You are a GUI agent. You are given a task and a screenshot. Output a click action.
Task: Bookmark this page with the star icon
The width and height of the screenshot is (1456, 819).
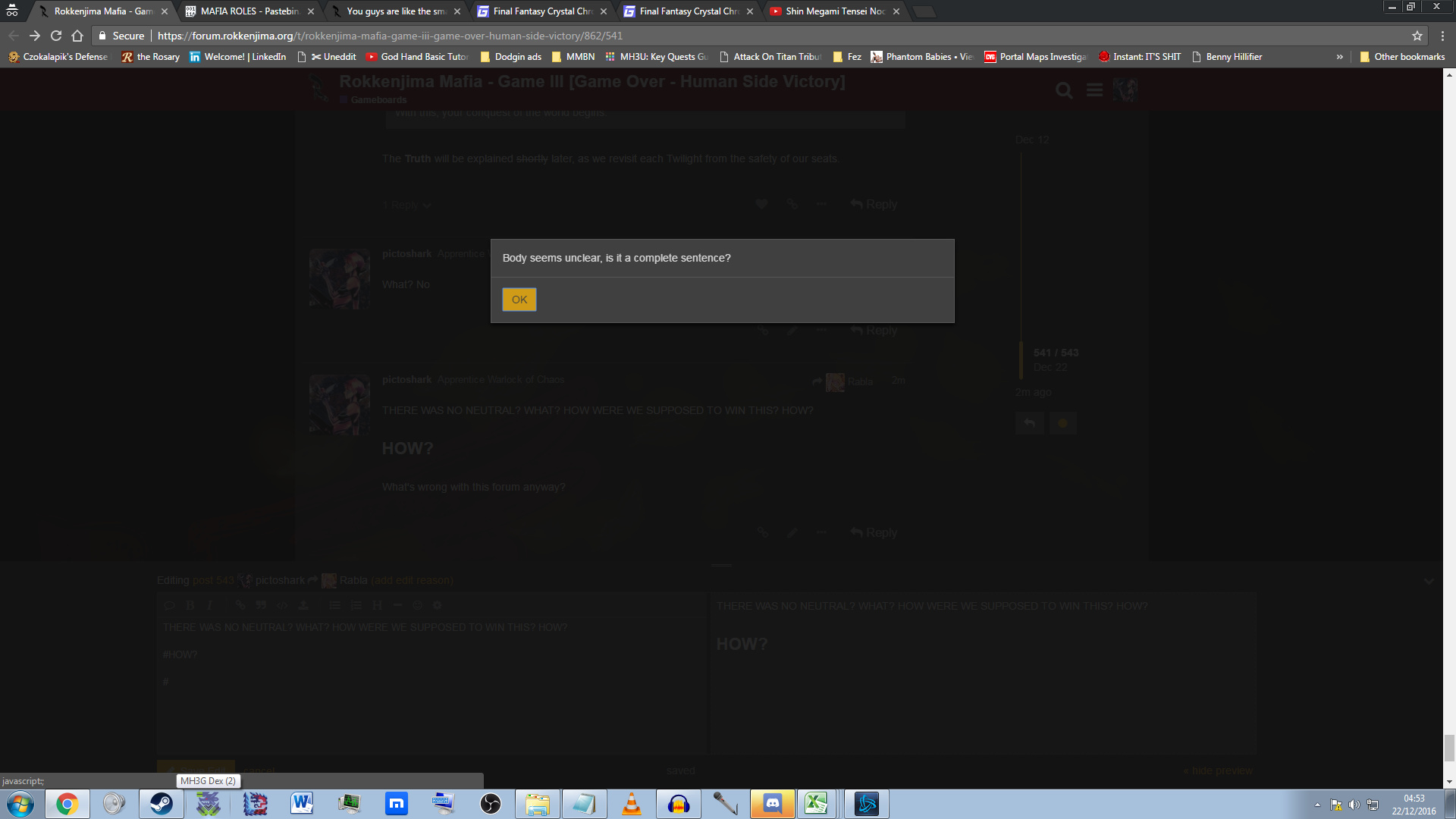[1417, 36]
